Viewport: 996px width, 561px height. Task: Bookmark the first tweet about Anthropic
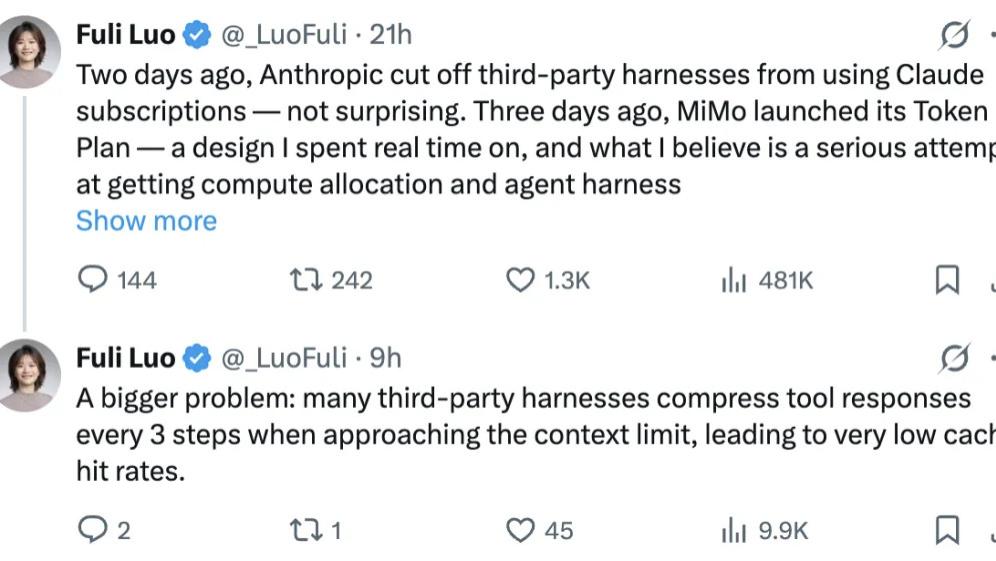pyautogui.click(x=945, y=281)
